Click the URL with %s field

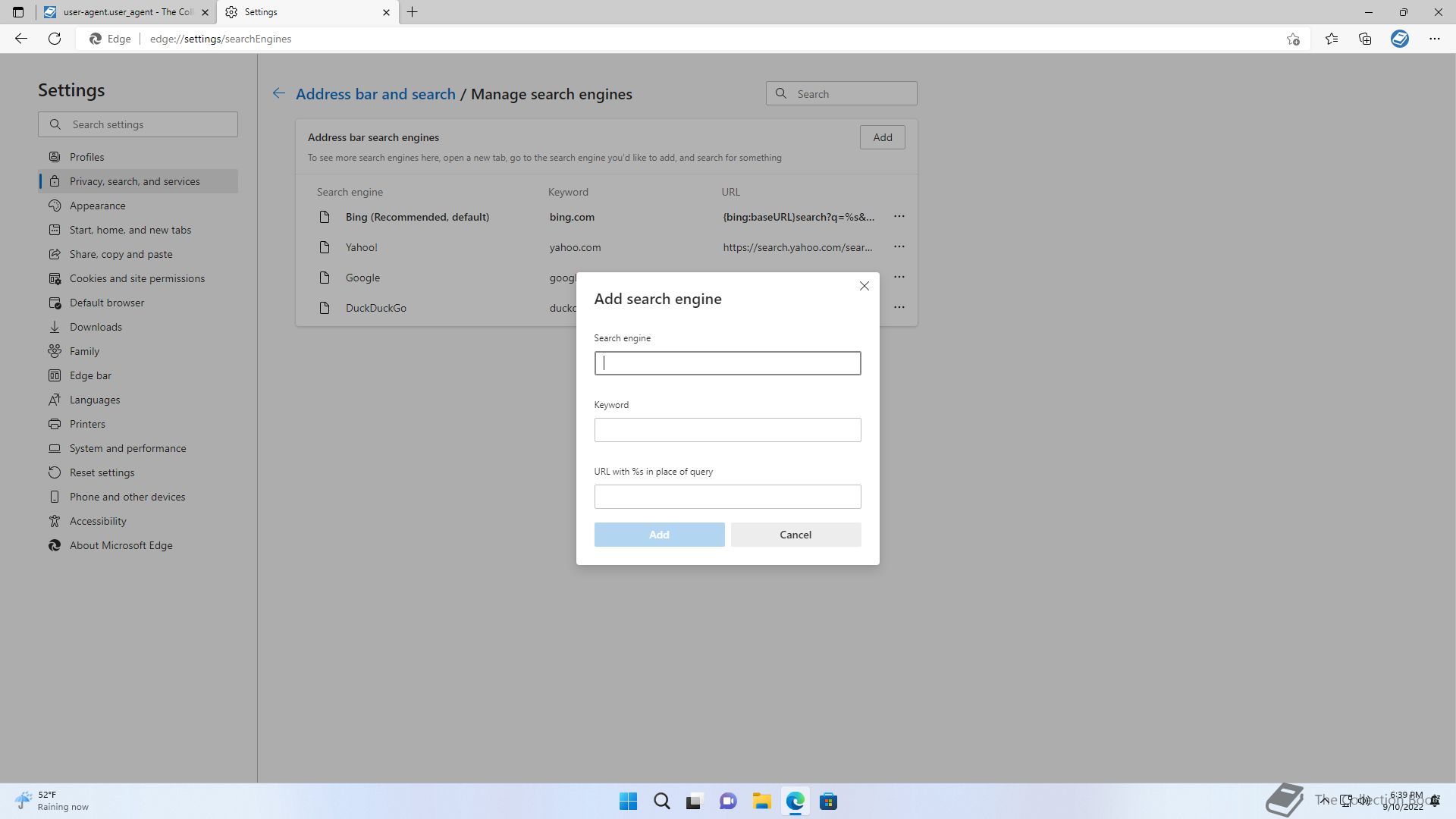728,497
